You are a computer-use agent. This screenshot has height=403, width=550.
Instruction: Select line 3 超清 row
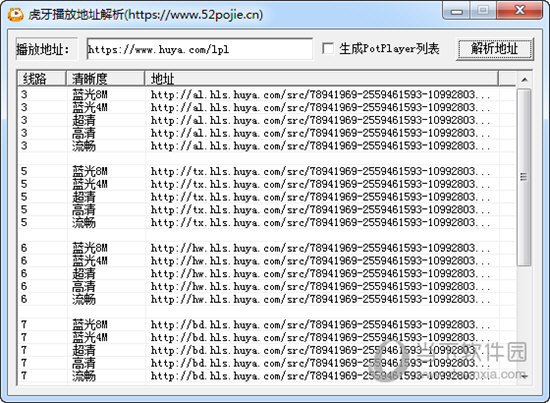coord(267,120)
